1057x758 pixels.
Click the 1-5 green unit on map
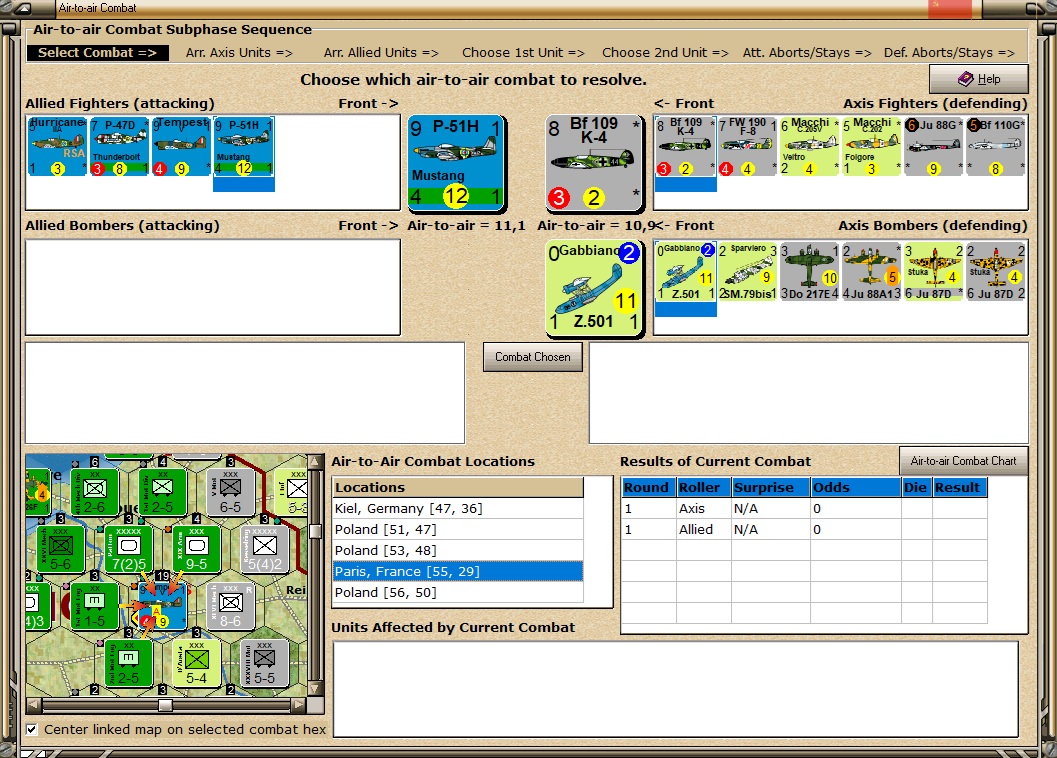click(94, 606)
